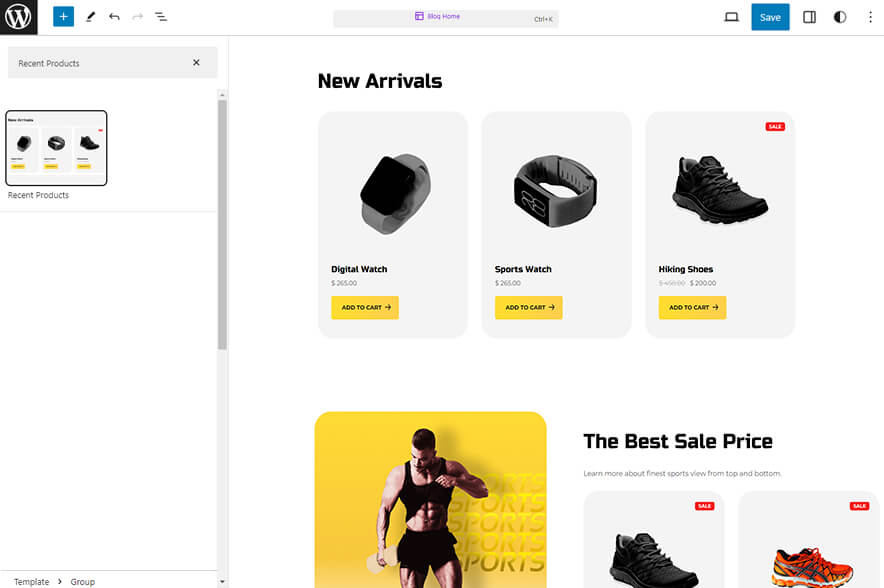Screen dimensions: 884x588
Task: Select the editing Tools pencil icon
Action: click(89, 17)
